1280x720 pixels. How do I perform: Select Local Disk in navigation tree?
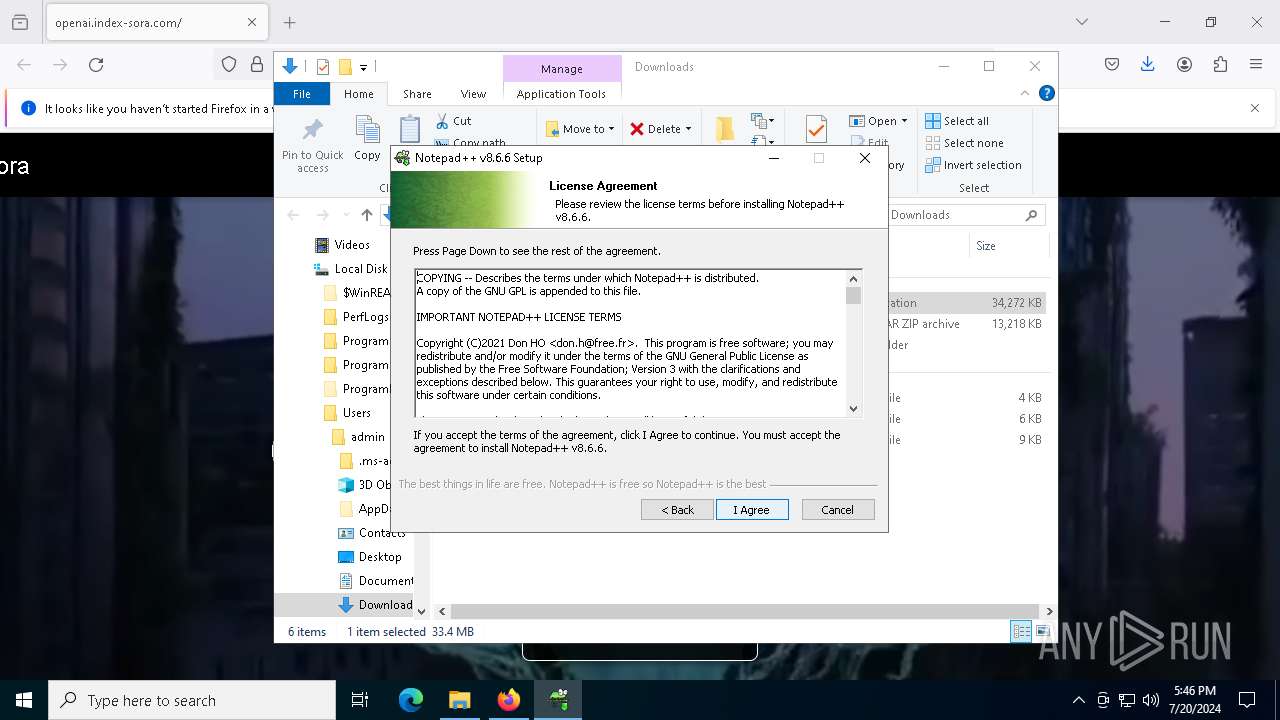click(x=360, y=269)
